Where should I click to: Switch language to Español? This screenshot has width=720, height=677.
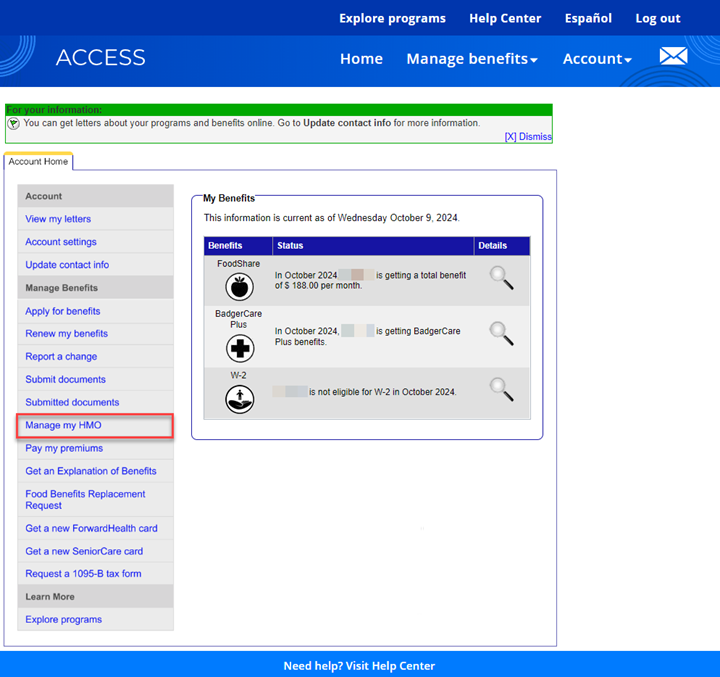588,18
